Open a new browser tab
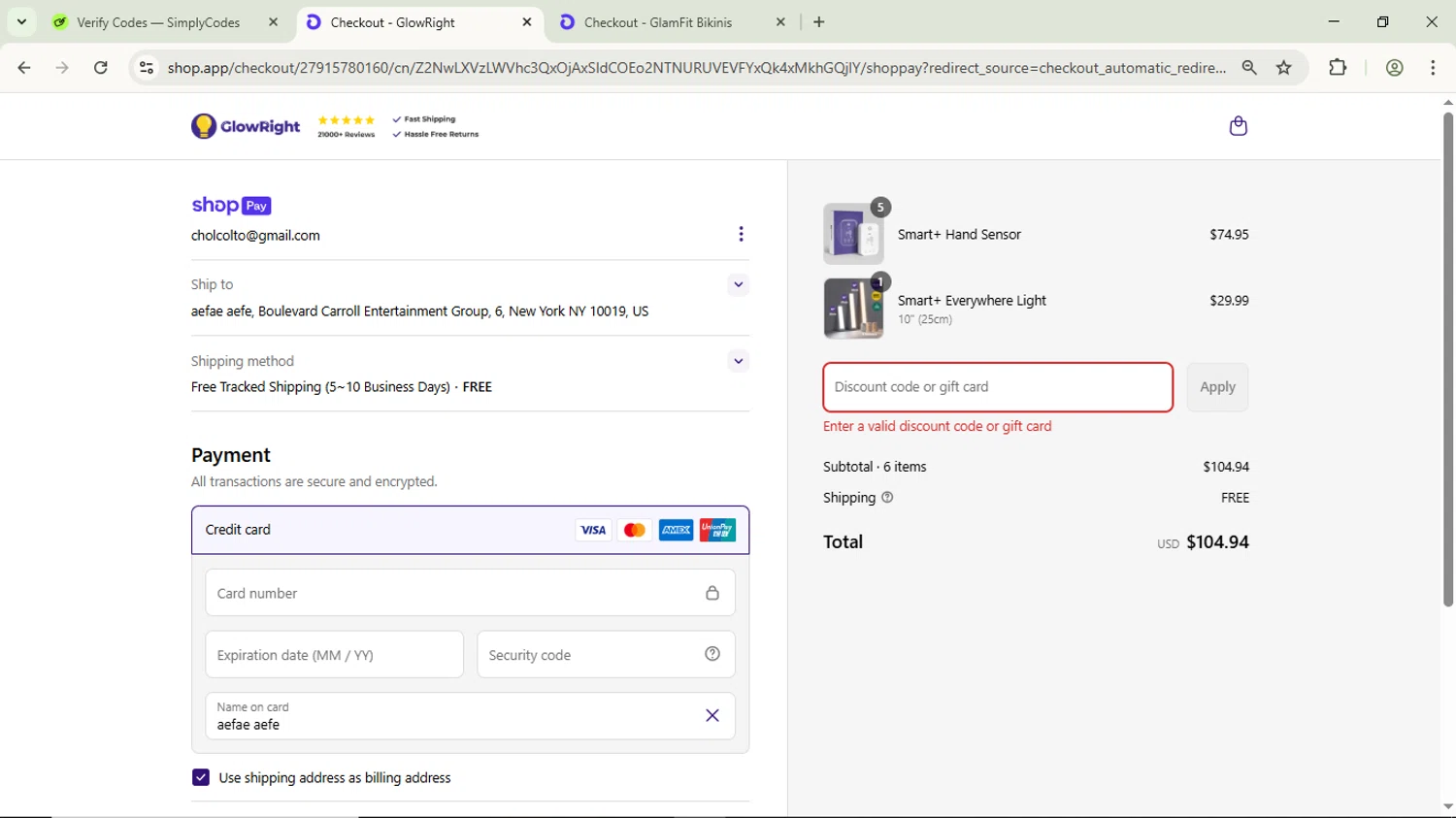 (819, 22)
